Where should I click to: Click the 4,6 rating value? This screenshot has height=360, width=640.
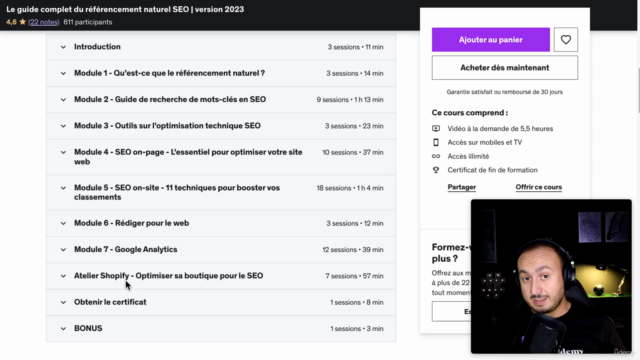click(11, 22)
